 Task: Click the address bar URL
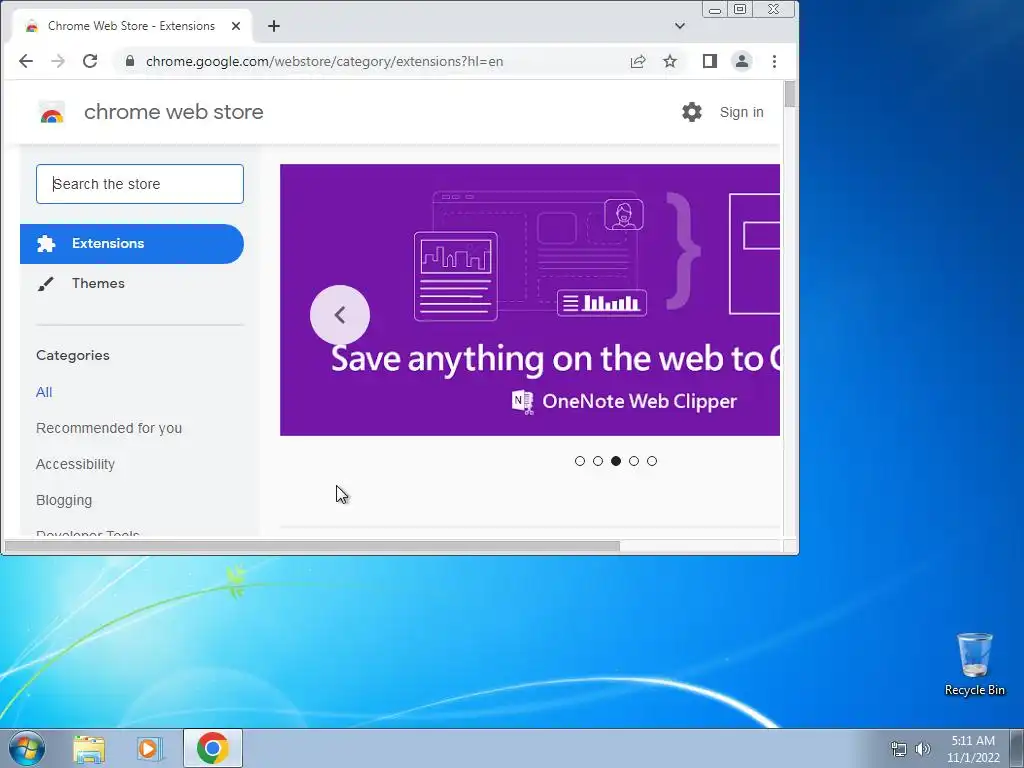pos(325,61)
